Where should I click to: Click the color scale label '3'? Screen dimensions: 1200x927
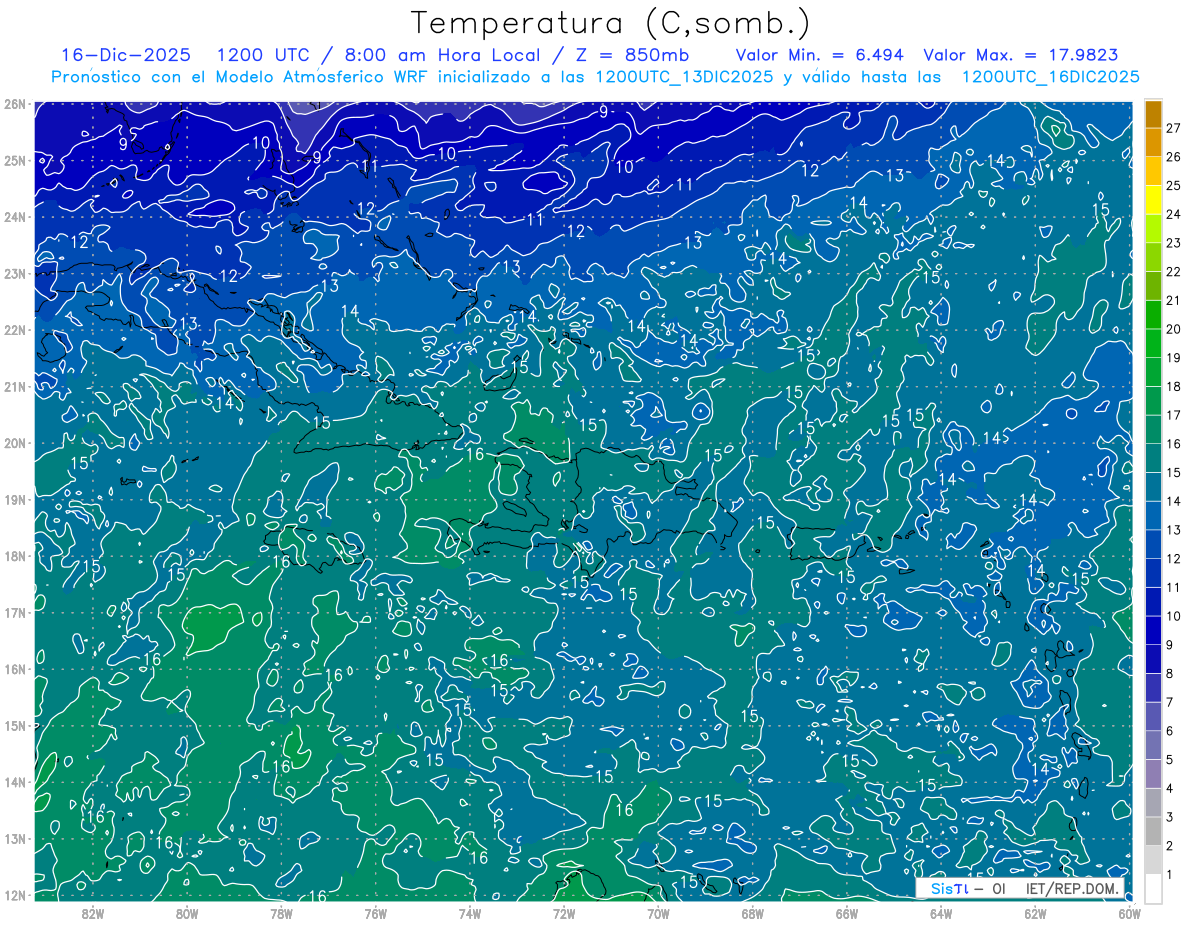(1170, 818)
